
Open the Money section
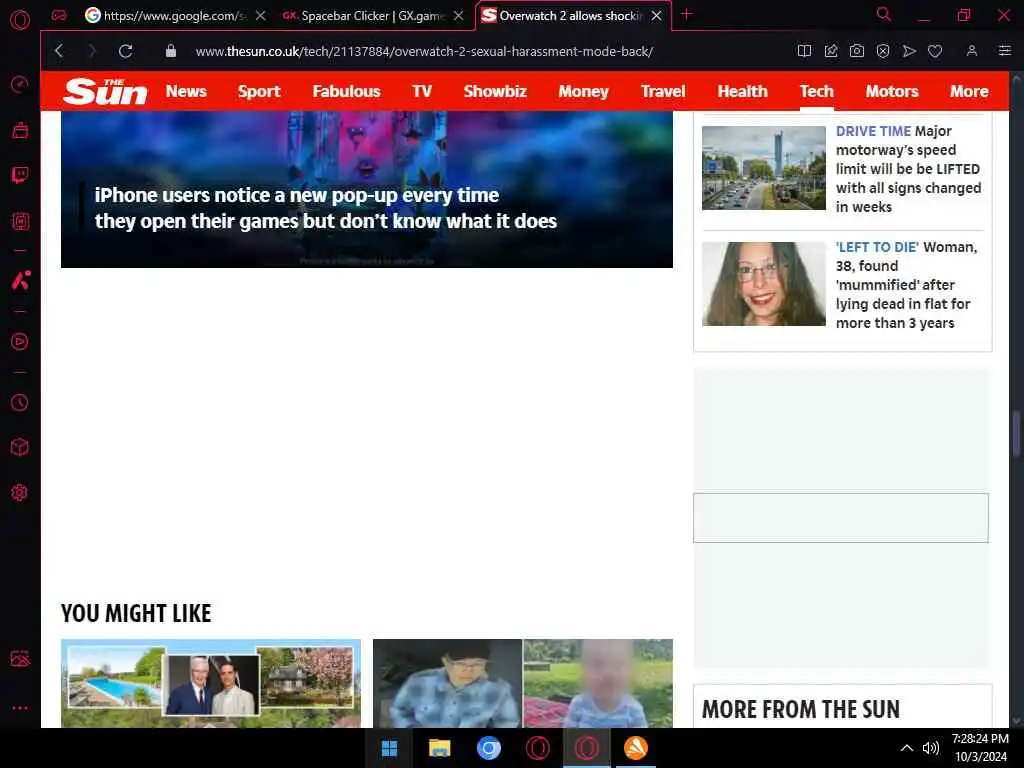click(583, 91)
